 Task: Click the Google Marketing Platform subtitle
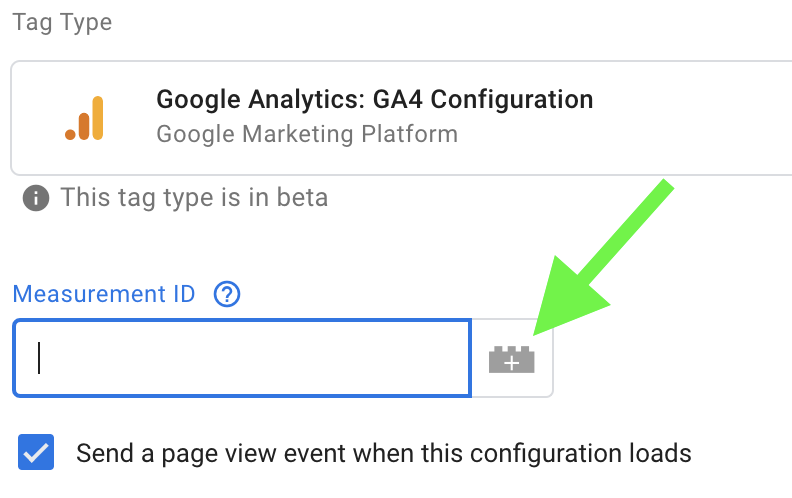click(307, 133)
